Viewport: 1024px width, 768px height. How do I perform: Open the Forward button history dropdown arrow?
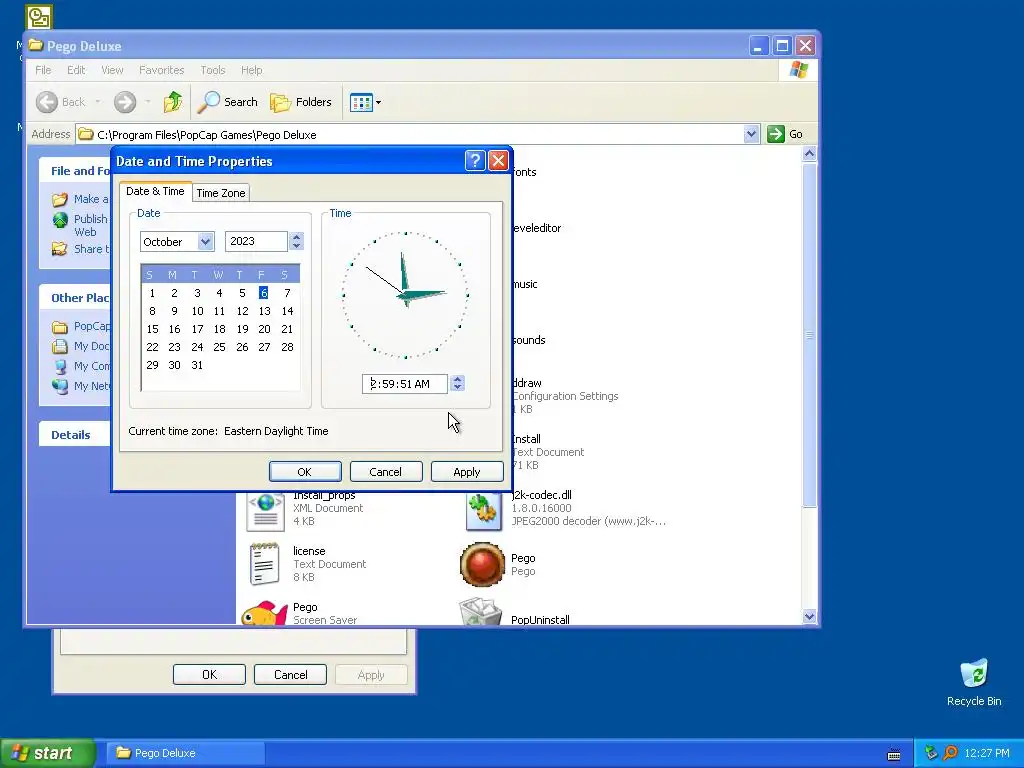click(148, 102)
